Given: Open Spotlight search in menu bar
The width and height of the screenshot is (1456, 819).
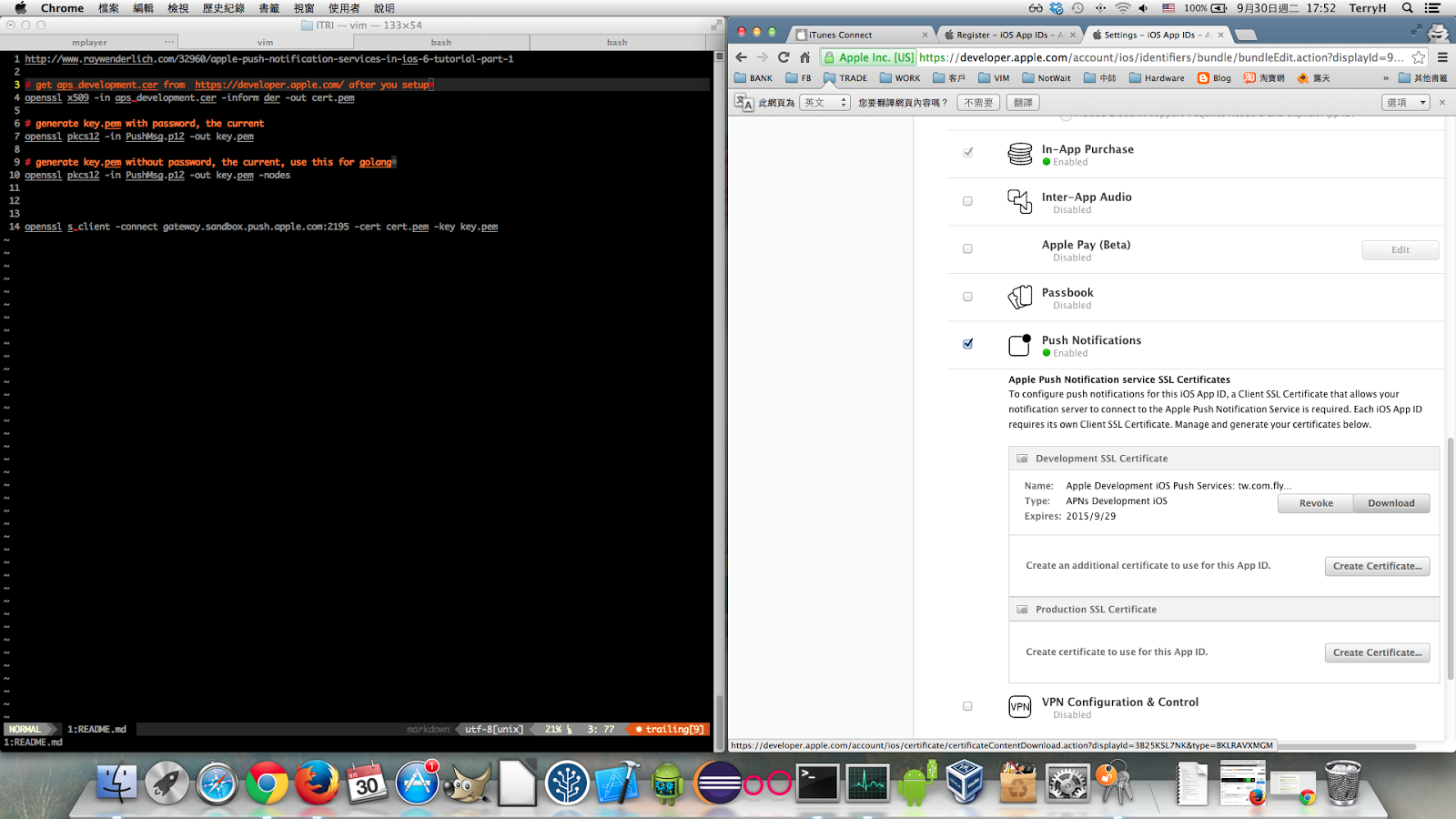Looking at the screenshot, I should (1407, 8).
